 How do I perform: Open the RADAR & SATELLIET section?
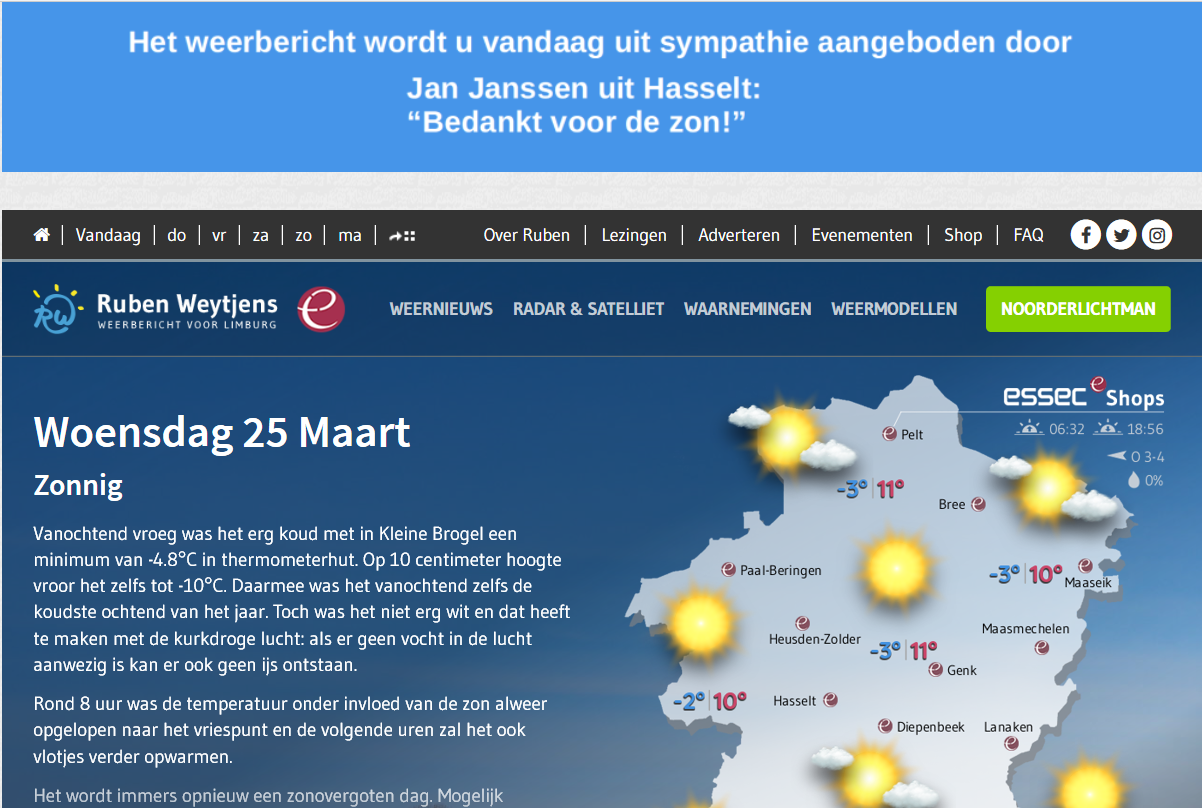[589, 309]
